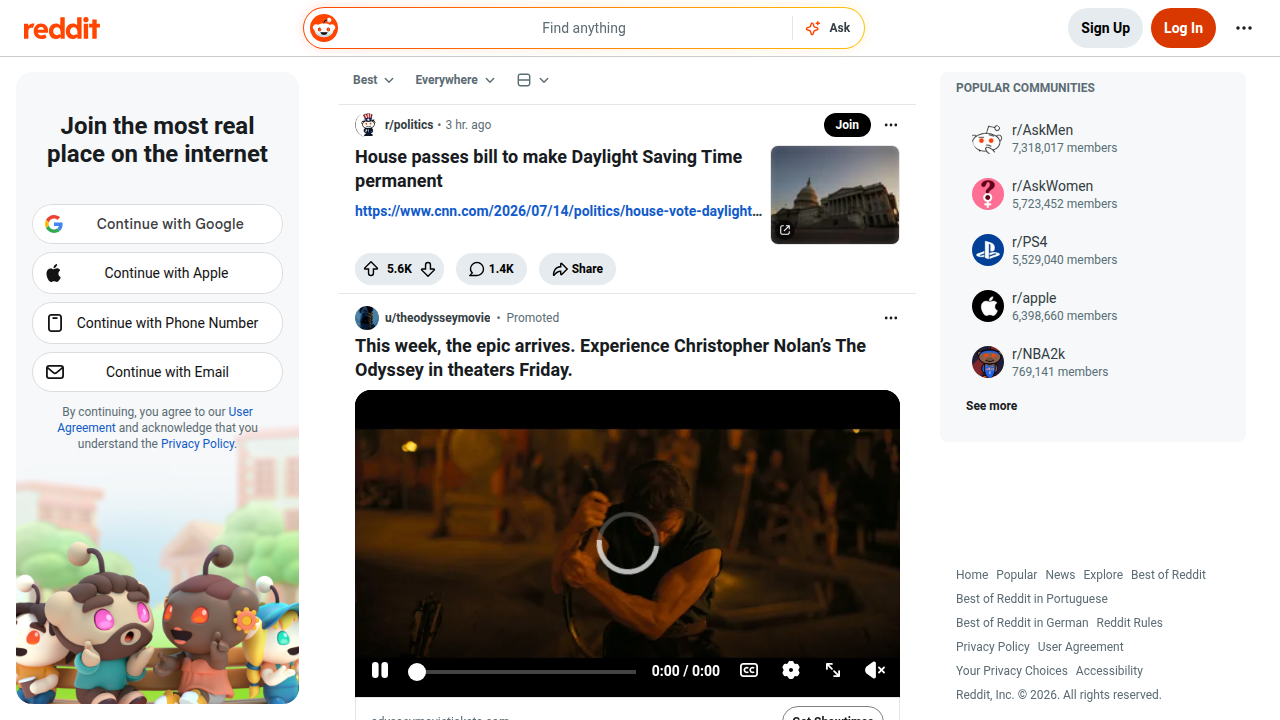Continue with Google
The image size is (1280, 720).
pyautogui.click(x=157, y=224)
